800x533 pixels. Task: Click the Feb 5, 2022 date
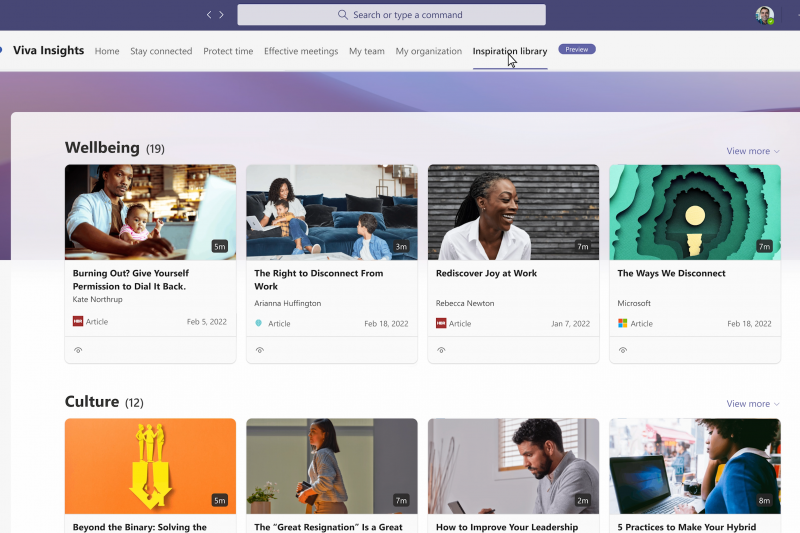point(207,322)
